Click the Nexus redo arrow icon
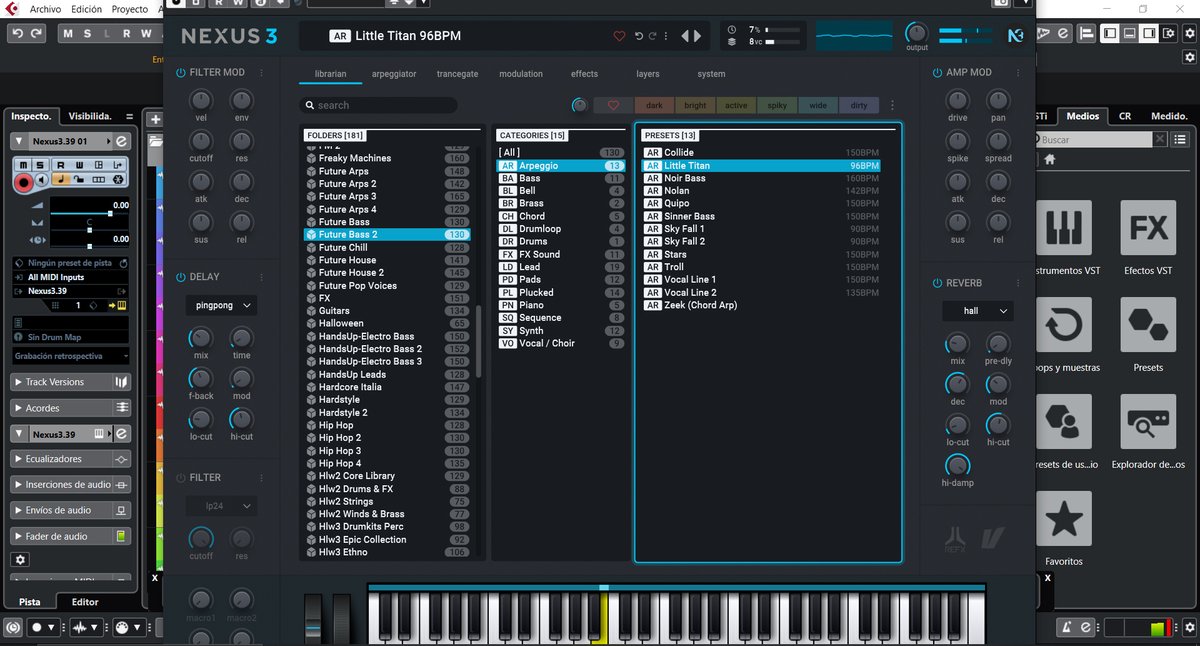This screenshot has width=1200, height=646. coord(653,36)
